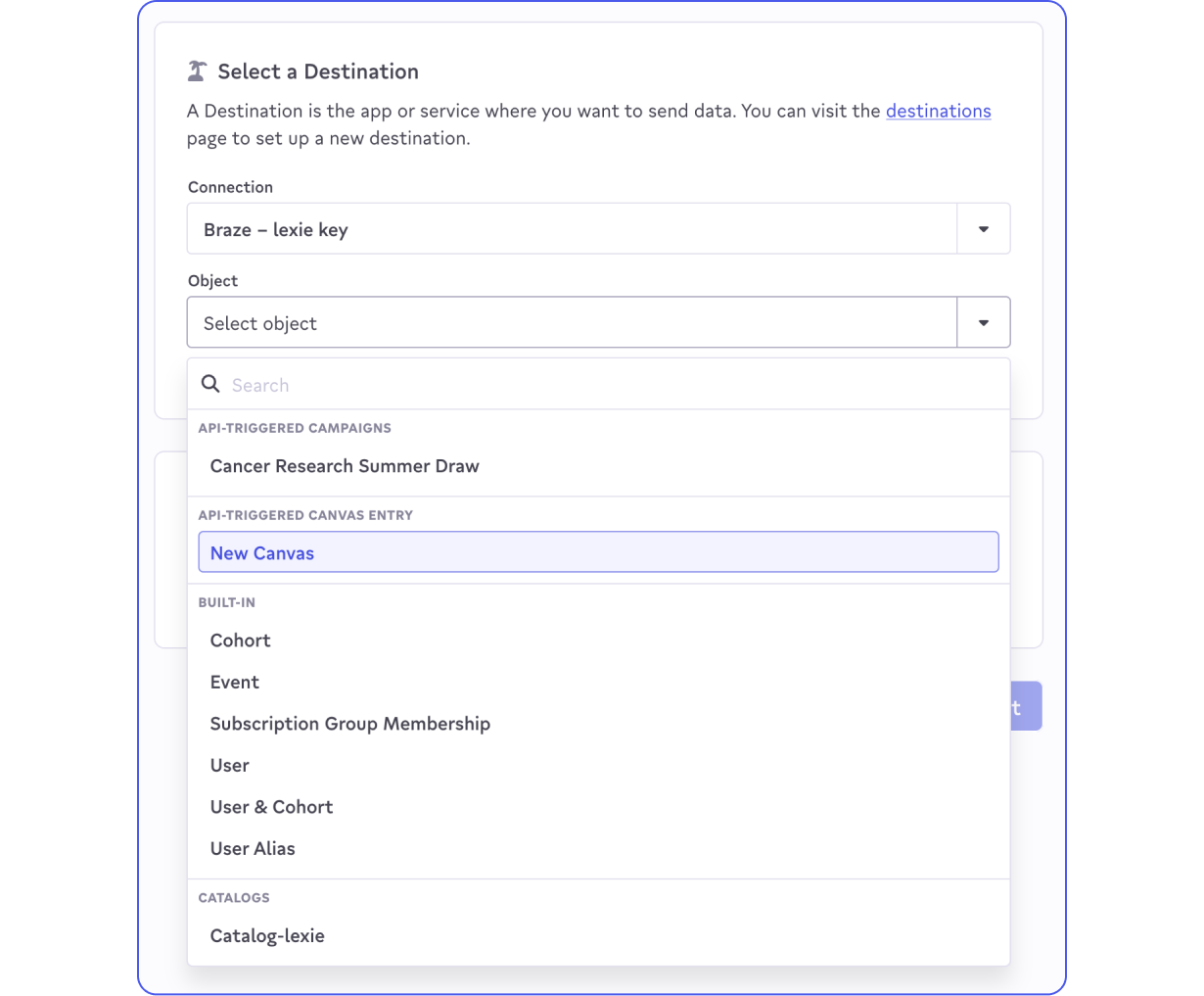The width and height of the screenshot is (1204, 996).
Task: Choose Subscription Group Membership
Action: pyautogui.click(x=350, y=724)
